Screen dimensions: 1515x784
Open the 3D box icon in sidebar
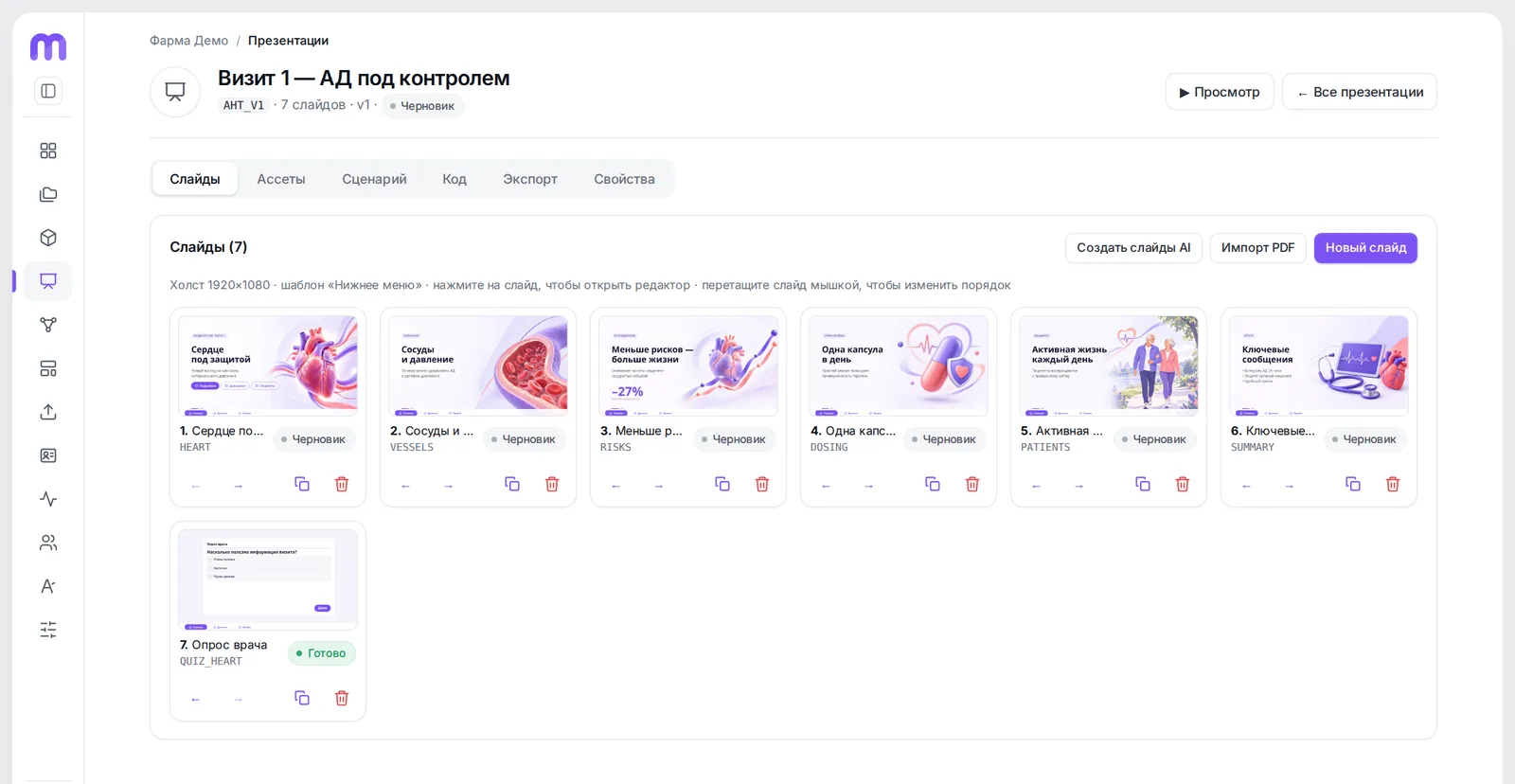click(x=48, y=238)
